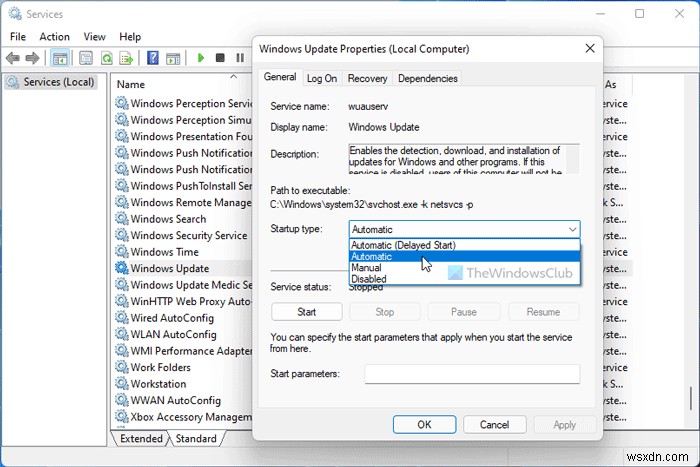This screenshot has width=700, height=467.
Task: Switch to the Extended view tab
Action: pyautogui.click(x=141, y=438)
